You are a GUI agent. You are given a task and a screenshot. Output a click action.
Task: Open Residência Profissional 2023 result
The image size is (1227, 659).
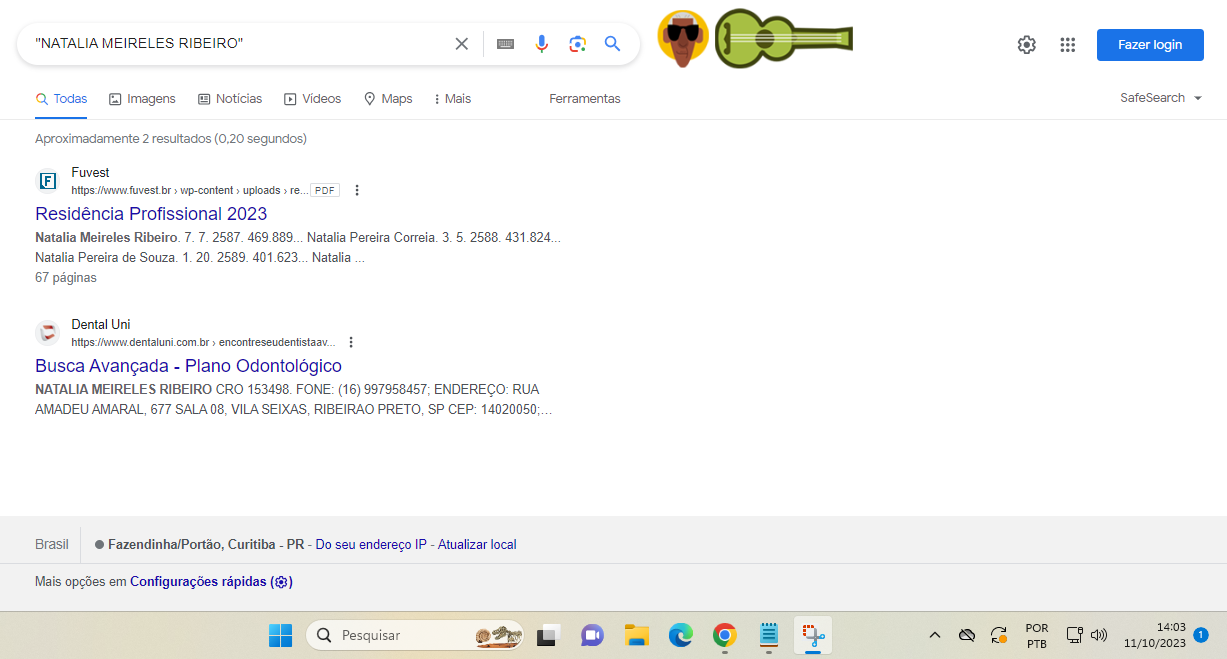tap(151, 214)
